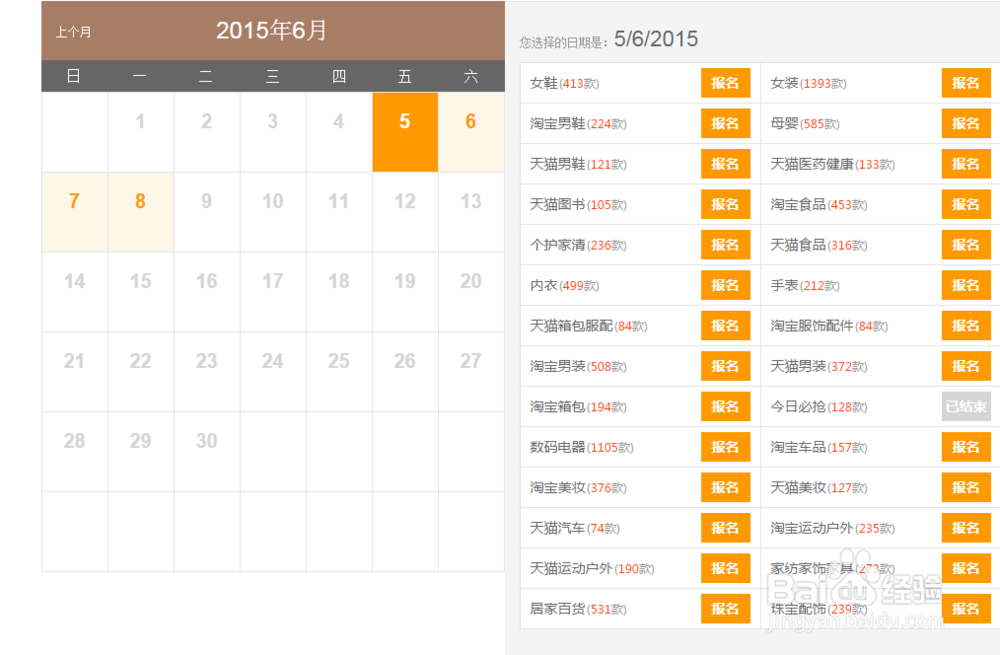Pick June 8 on the calendar
Viewport: 1000px width, 655px height.
[141, 212]
